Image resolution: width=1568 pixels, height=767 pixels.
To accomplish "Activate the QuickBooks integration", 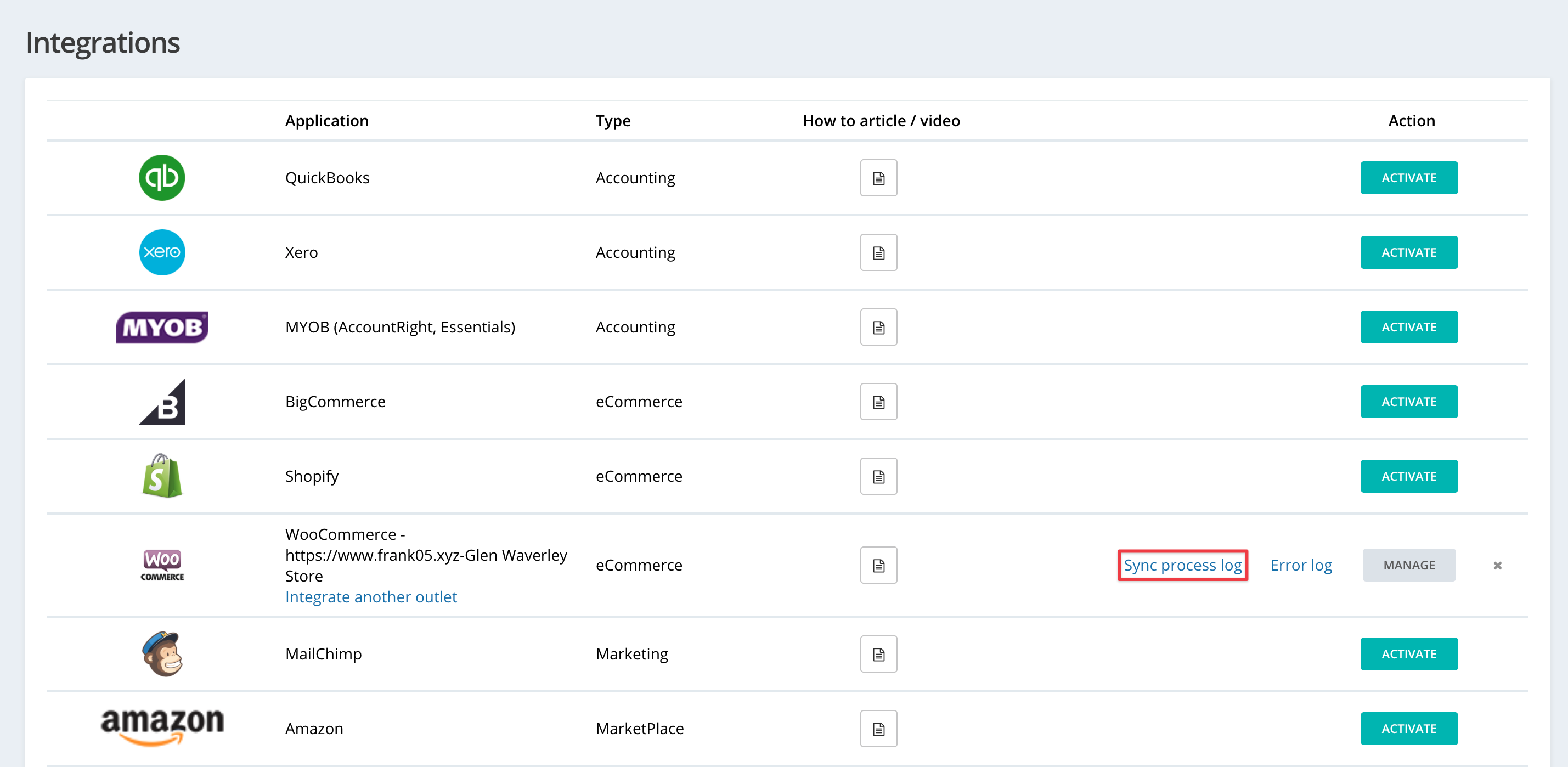I will [1408, 178].
